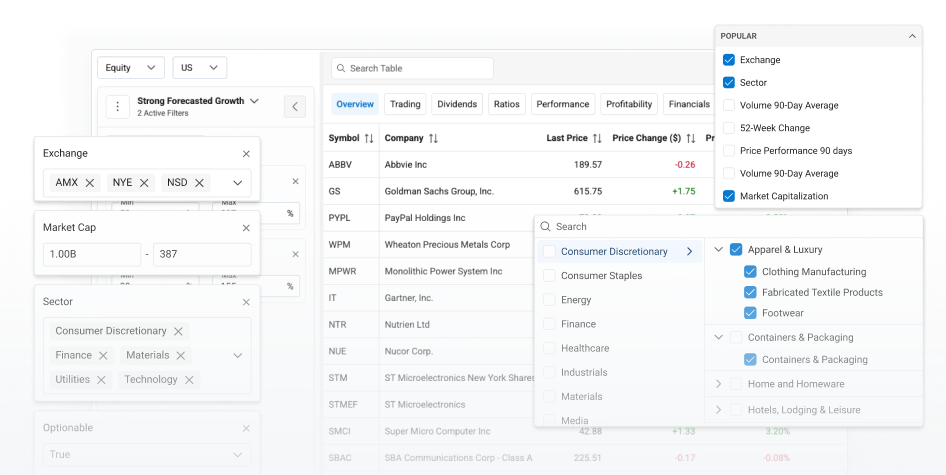This screenshot has height=475, width=946.
Task: Close the Market Cap filter card
Action: pos(246,228)
